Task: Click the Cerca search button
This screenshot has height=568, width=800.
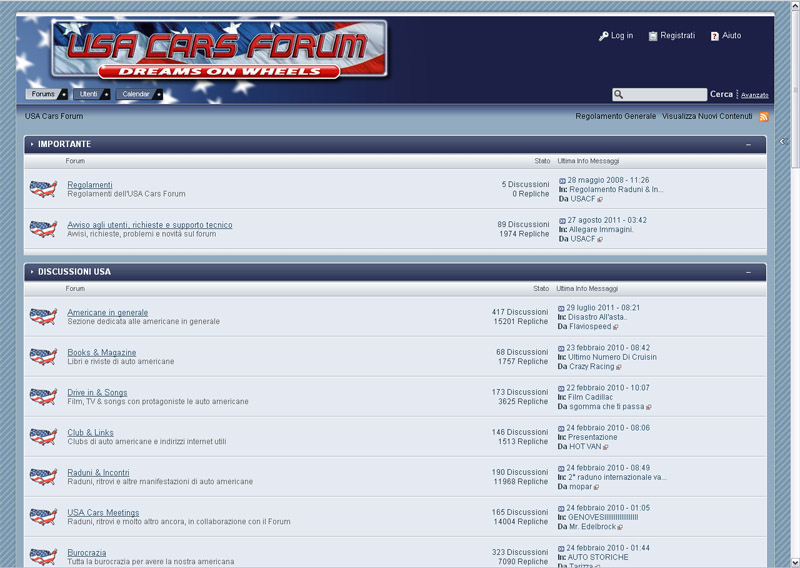Action: pyautogui.click(x=721, y=94)
